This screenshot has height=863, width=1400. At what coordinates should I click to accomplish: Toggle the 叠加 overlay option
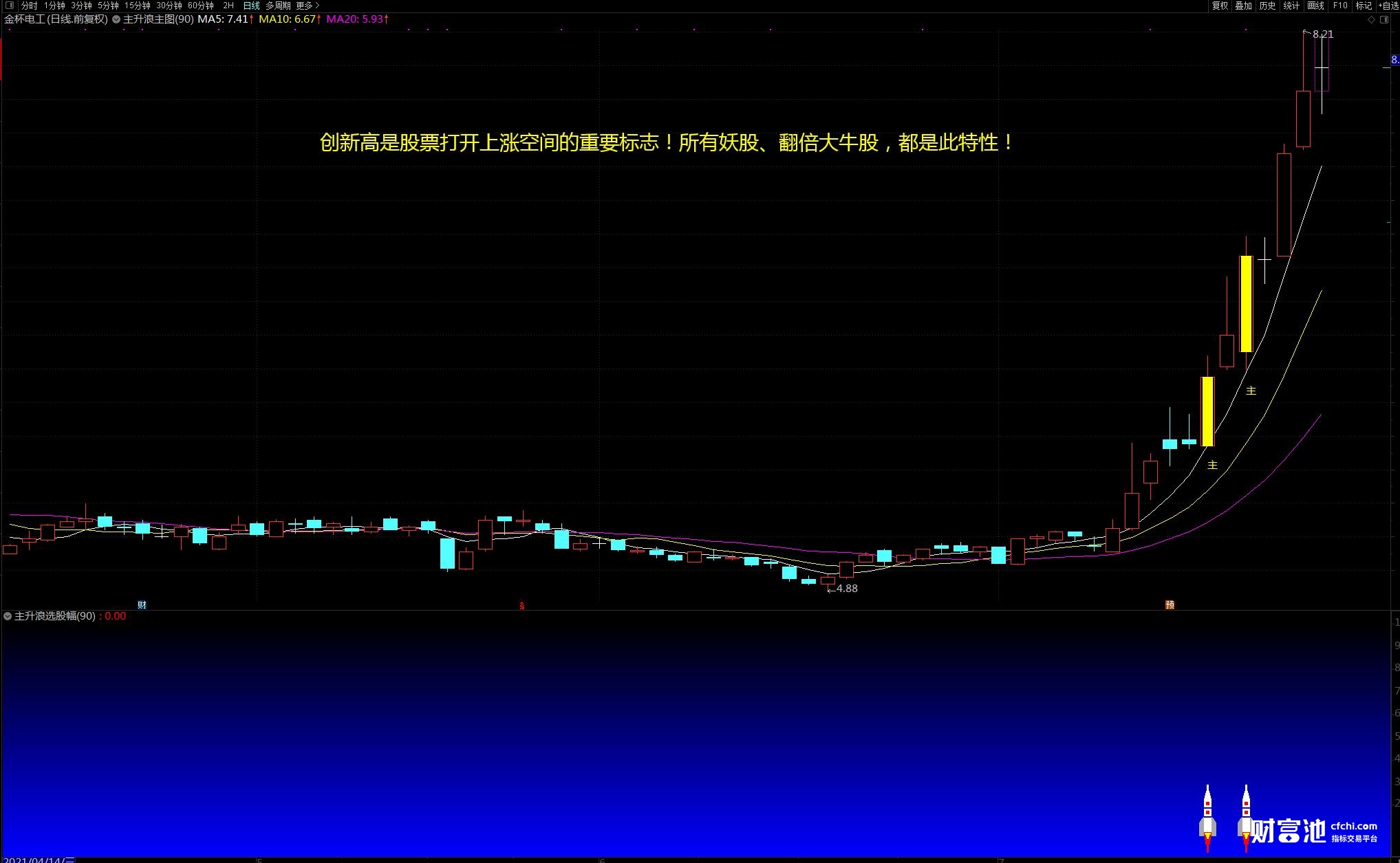click(1243, 6)
